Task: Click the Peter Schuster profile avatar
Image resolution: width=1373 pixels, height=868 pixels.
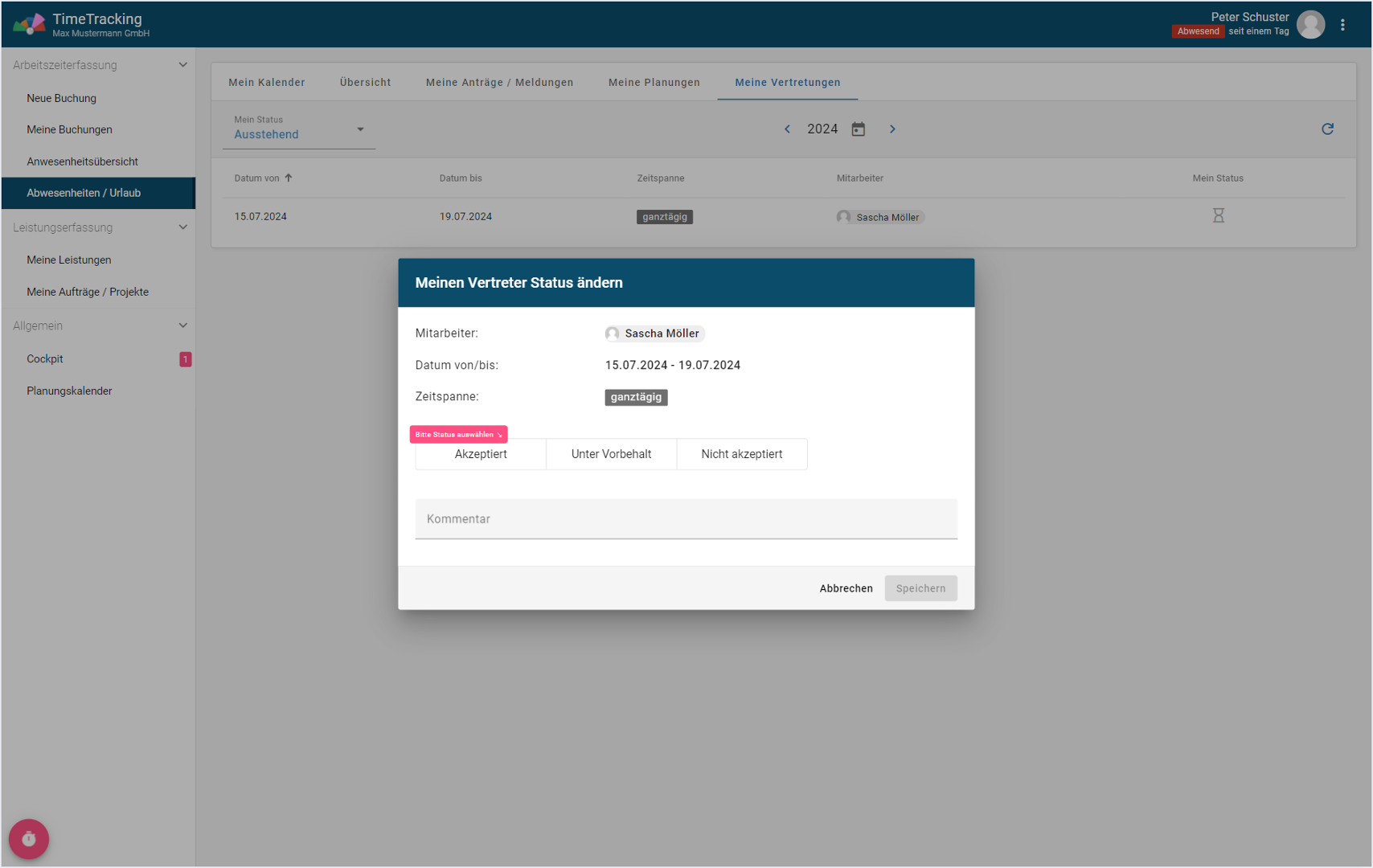Action: [x=1310, y=25]
